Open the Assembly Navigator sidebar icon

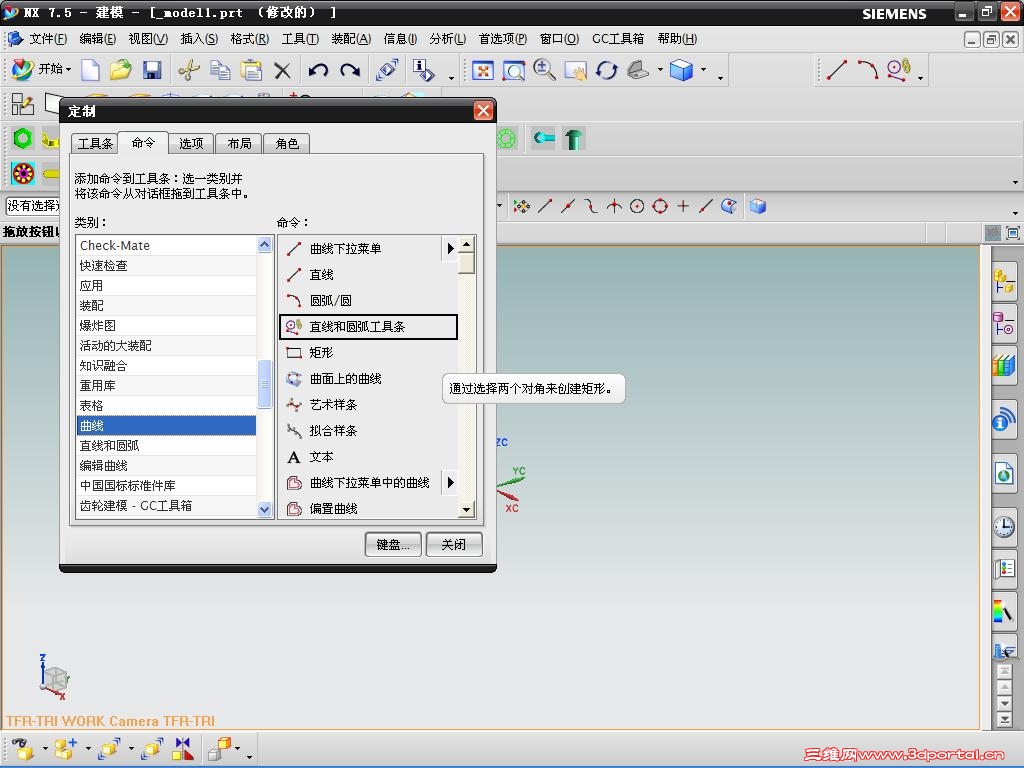point(1004,281)
